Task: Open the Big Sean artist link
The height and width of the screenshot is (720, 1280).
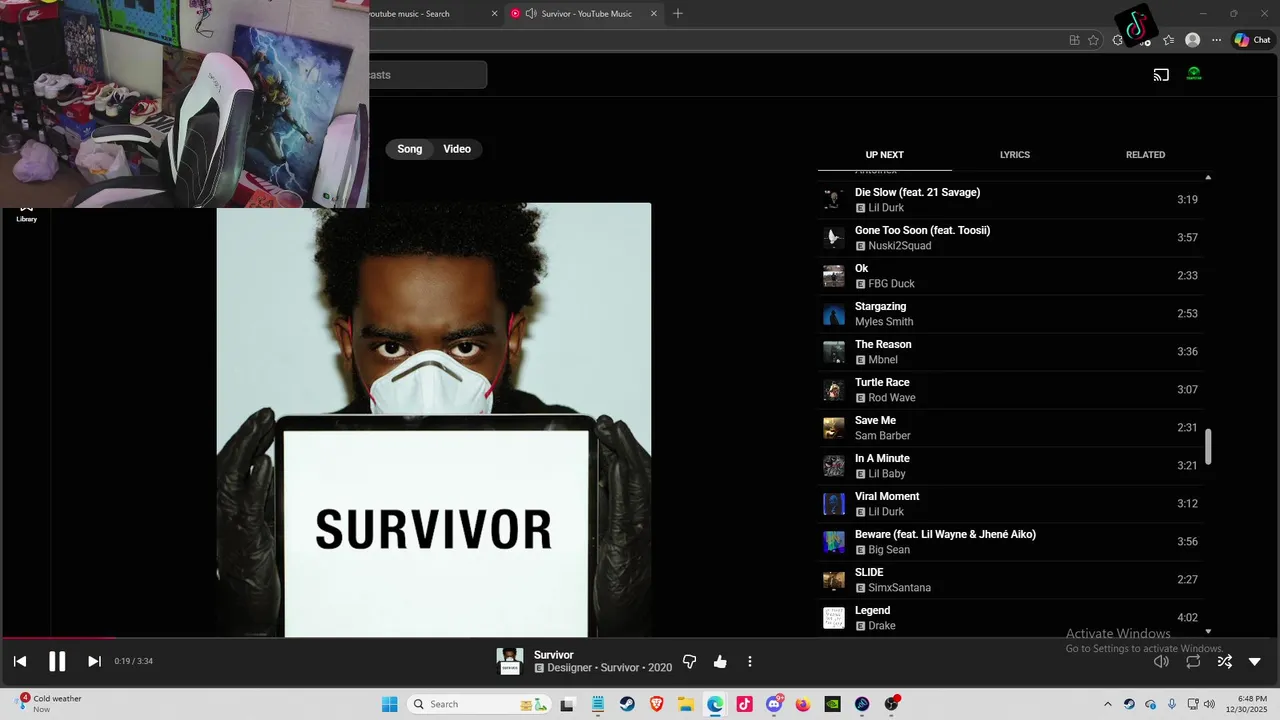Action: click(x=889, y=550)
